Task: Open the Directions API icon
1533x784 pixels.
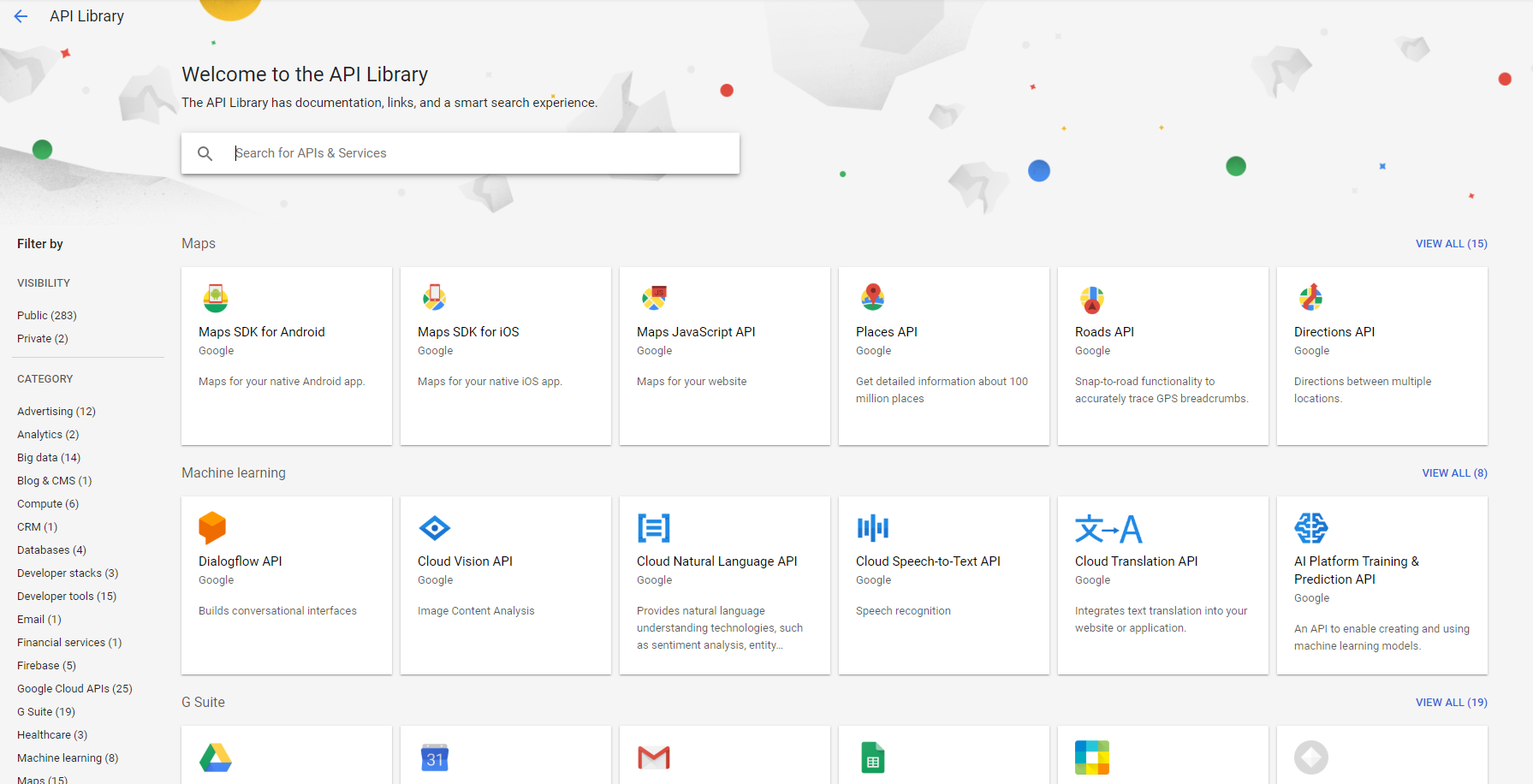Action: [1311, 298]
